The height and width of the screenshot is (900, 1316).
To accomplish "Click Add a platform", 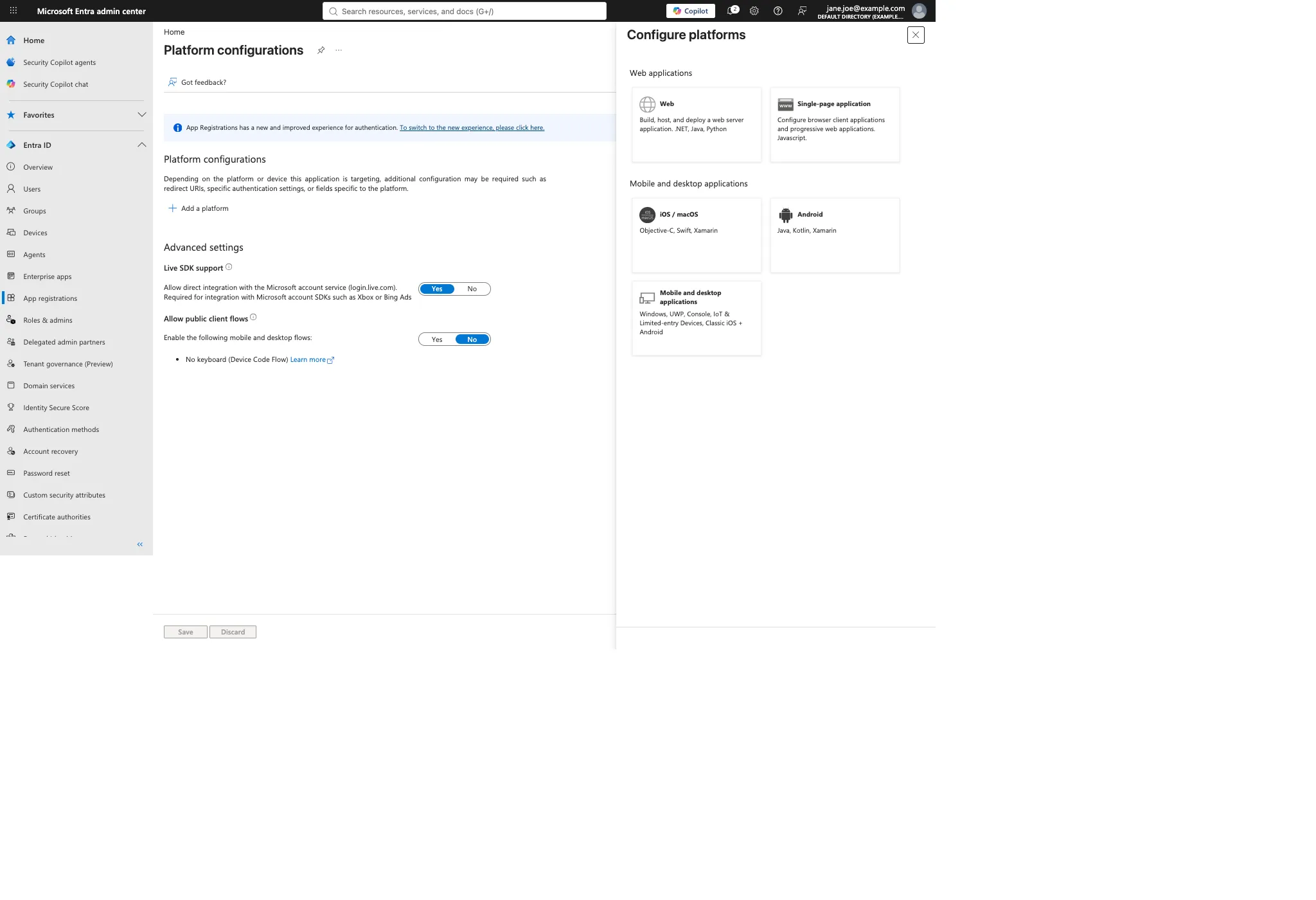I will [x=198, y=208].
